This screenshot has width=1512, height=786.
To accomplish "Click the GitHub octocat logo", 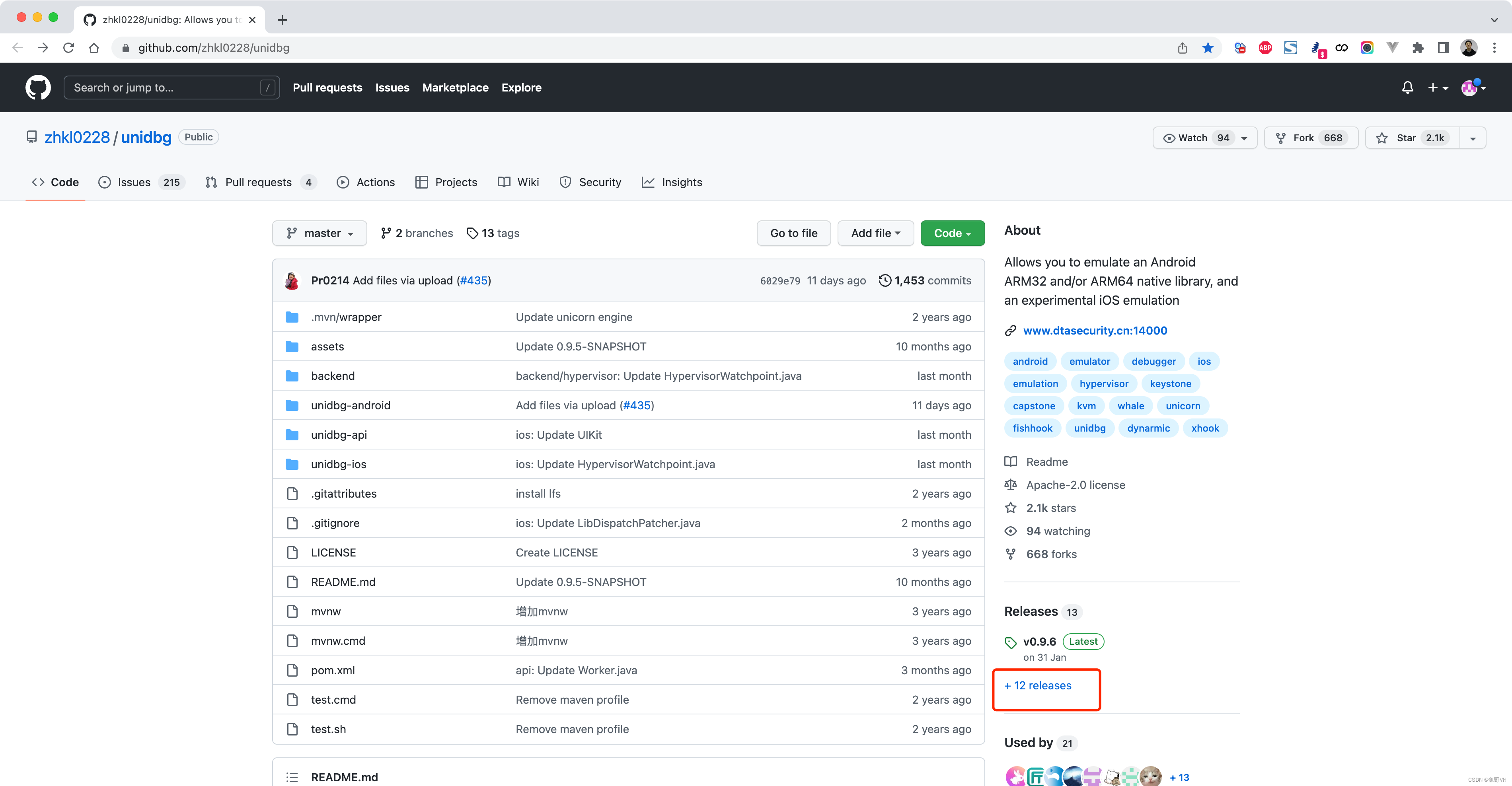I will pyautogui.click(x=38, y=88).
